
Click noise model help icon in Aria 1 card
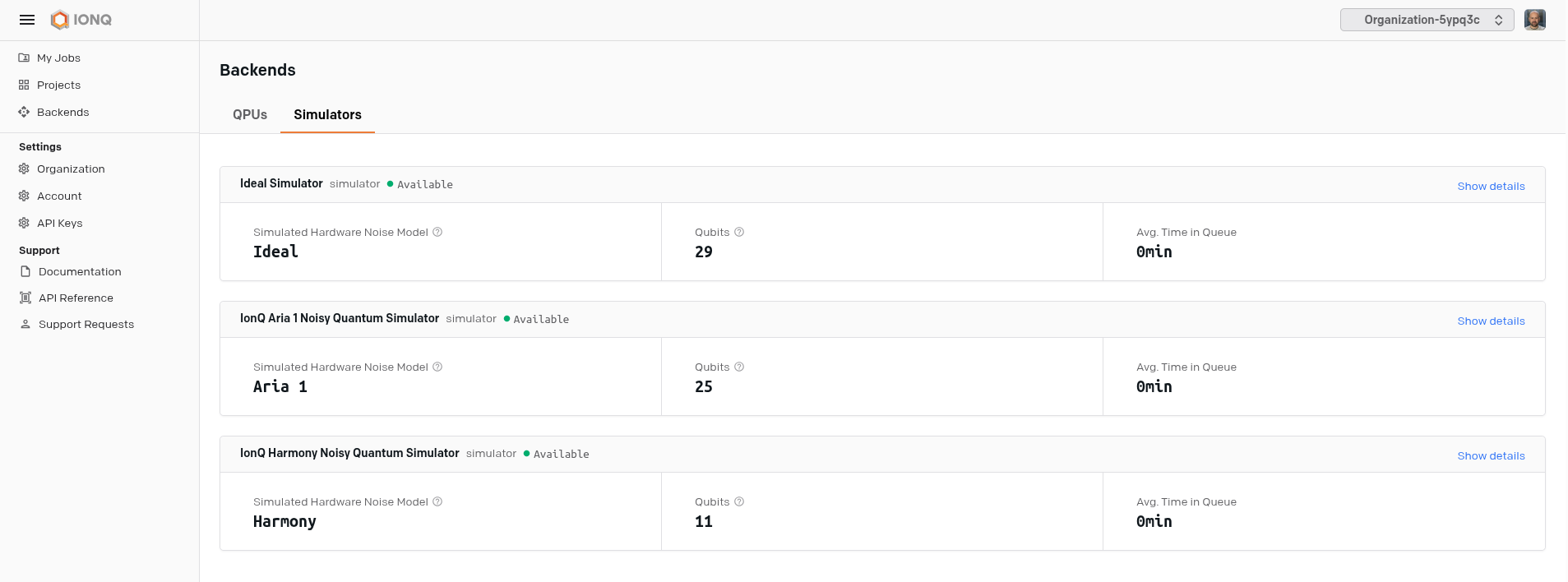(x=437, y=367)
